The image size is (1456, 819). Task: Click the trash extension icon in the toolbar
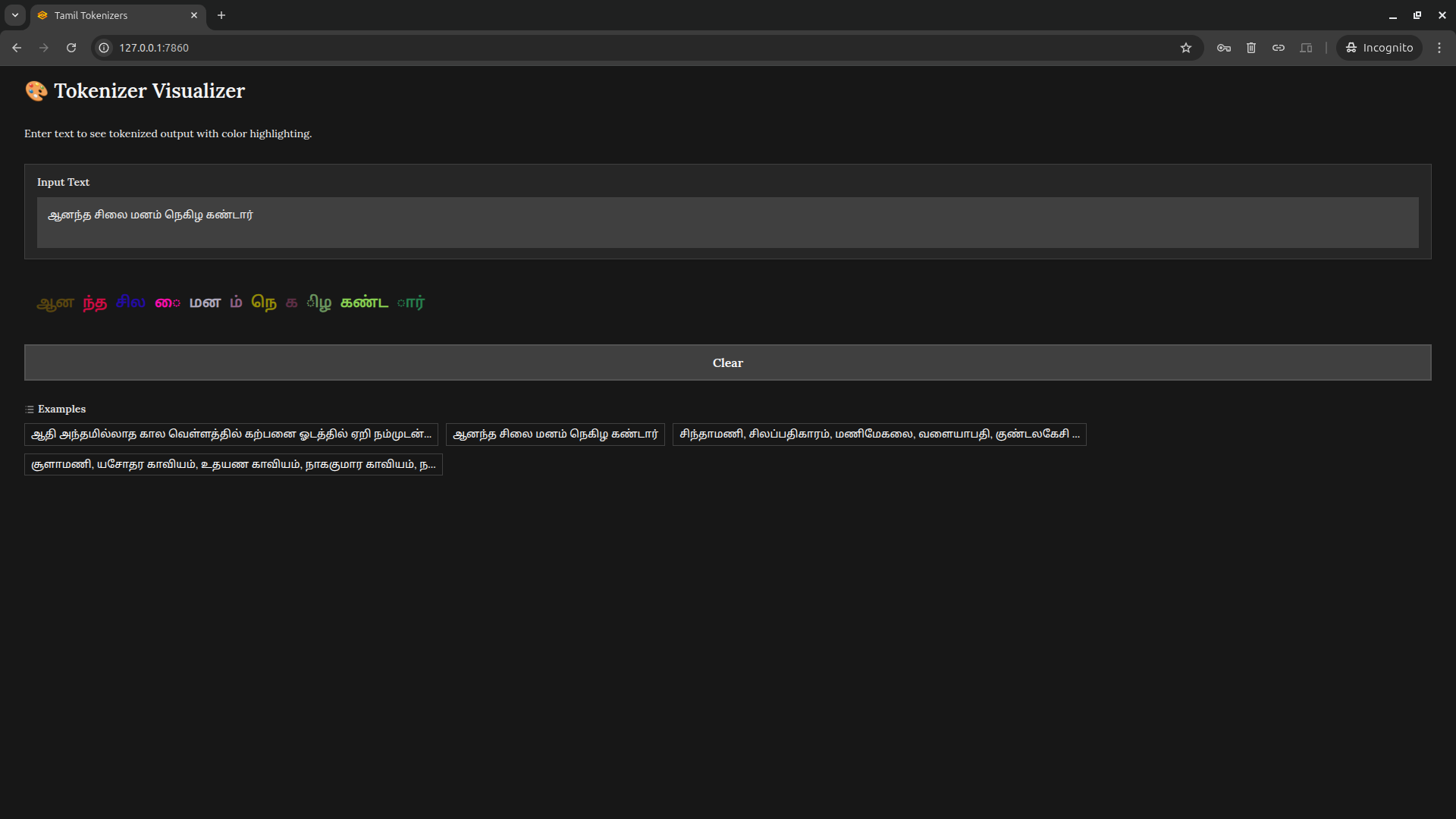(1251, 48)
